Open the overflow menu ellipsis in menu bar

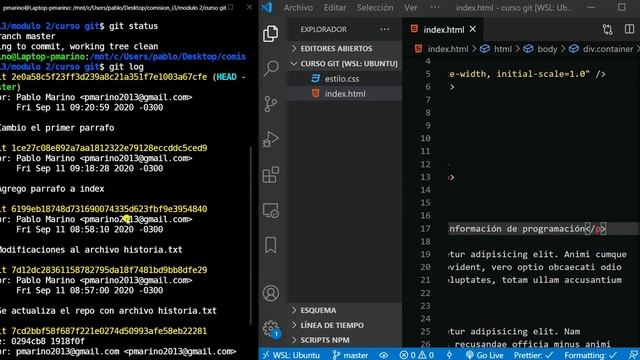[x=435, y=7]
